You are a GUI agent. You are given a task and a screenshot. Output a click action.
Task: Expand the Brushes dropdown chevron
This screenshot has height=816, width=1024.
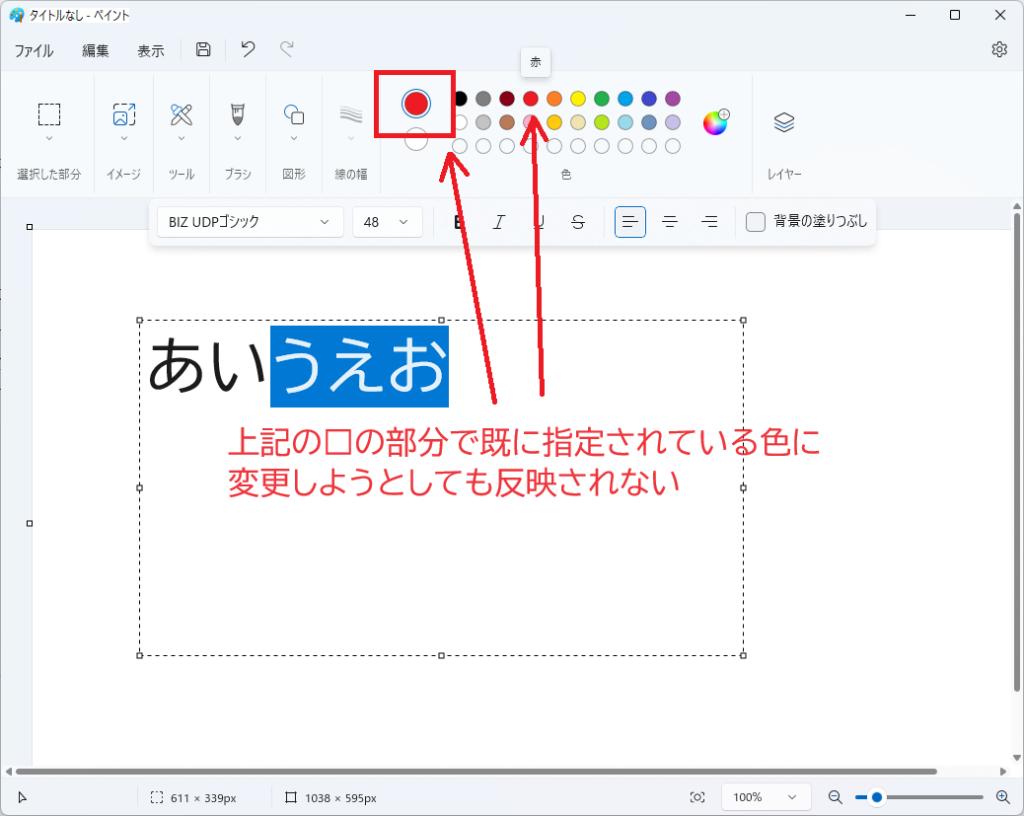pyautogui.click(x=238, y=138)
